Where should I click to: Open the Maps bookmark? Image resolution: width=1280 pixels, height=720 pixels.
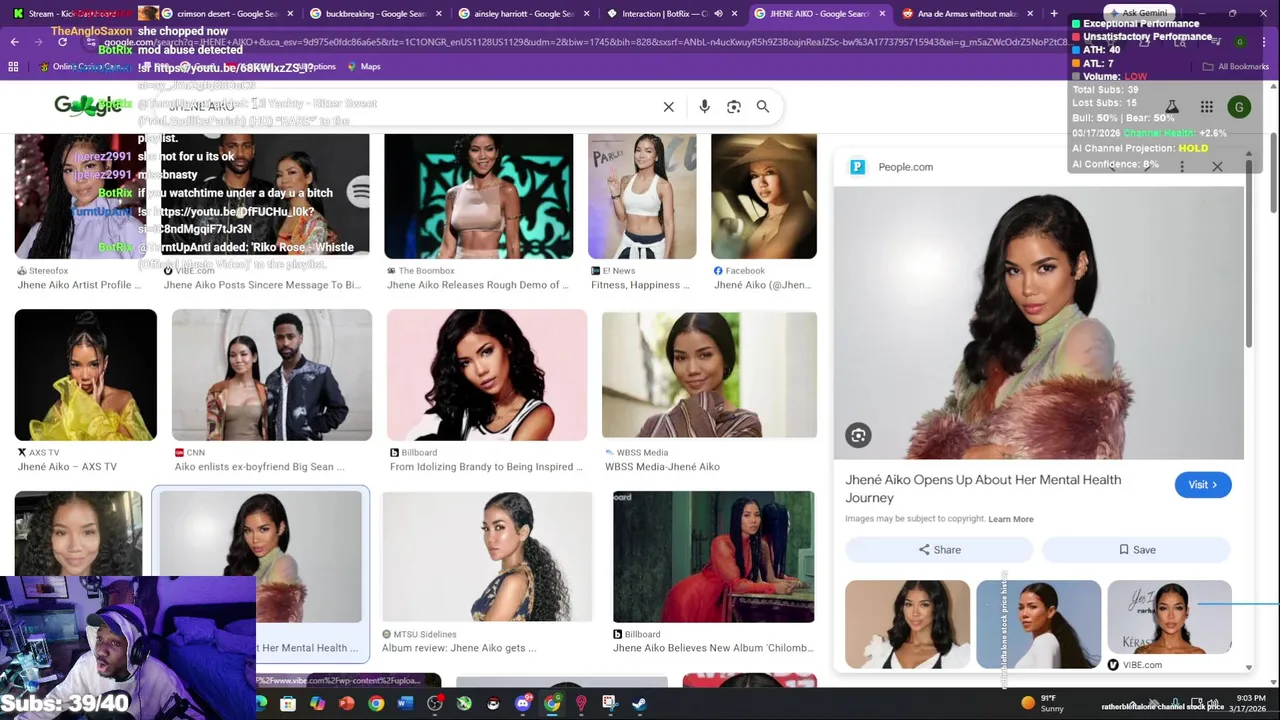pyautogui.click(x=363, y=66)
